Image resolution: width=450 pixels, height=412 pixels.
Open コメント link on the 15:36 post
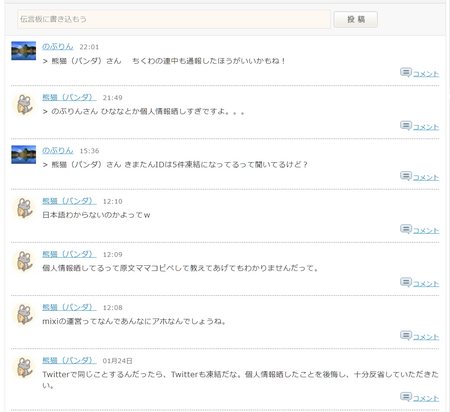coord(426,177)
